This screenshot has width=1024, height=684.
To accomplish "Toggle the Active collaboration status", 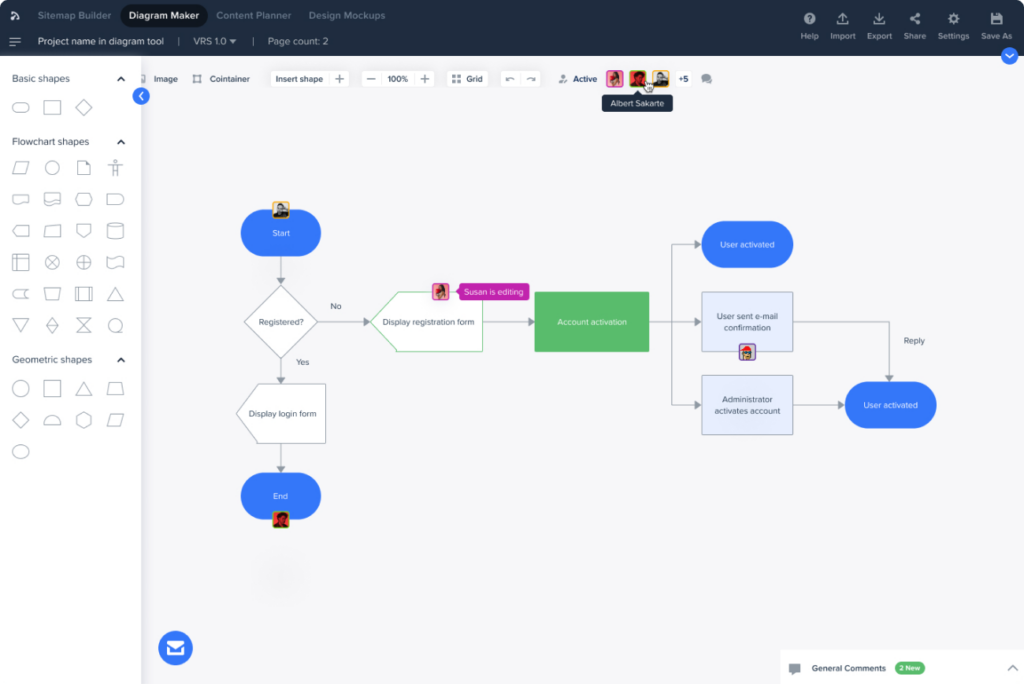I will 577,78.
